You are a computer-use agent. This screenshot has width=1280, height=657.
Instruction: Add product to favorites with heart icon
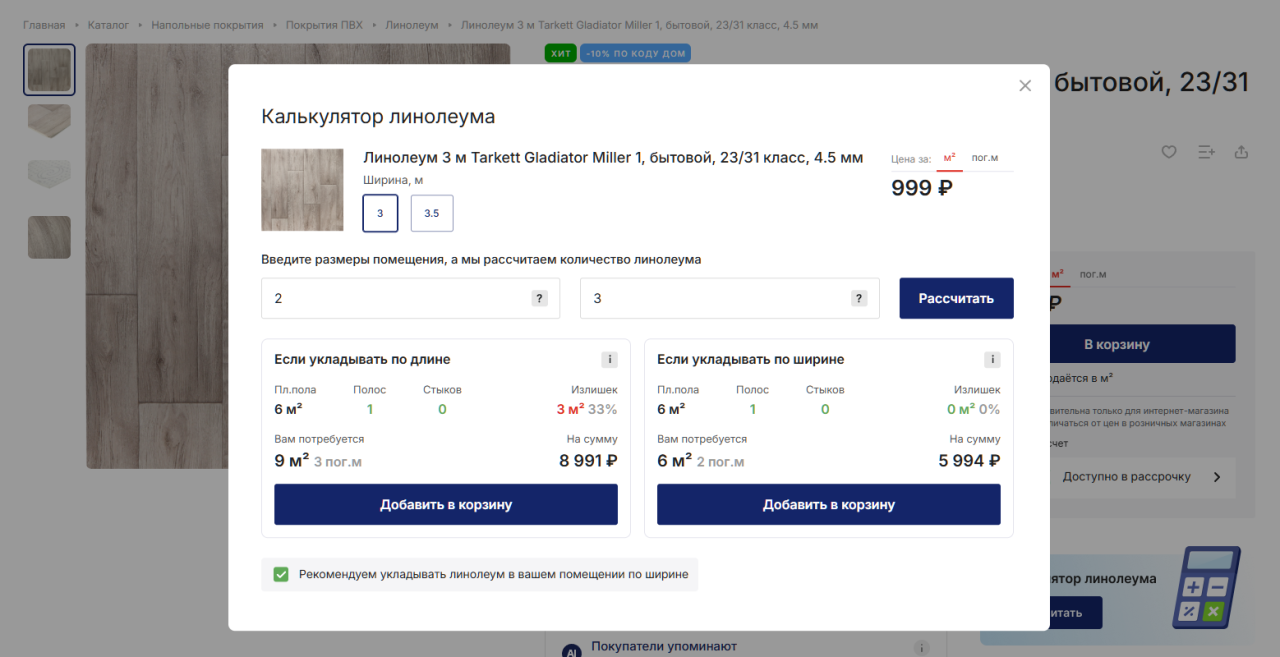point(1168,152)
